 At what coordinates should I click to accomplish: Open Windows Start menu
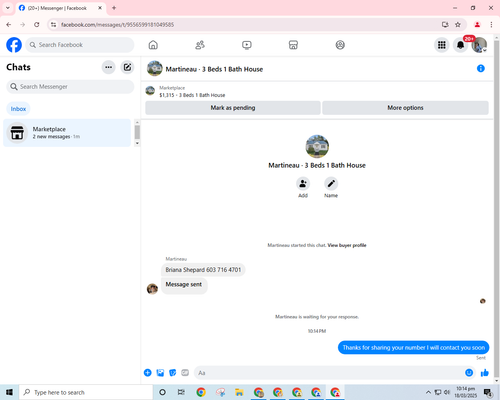[9, 392]
